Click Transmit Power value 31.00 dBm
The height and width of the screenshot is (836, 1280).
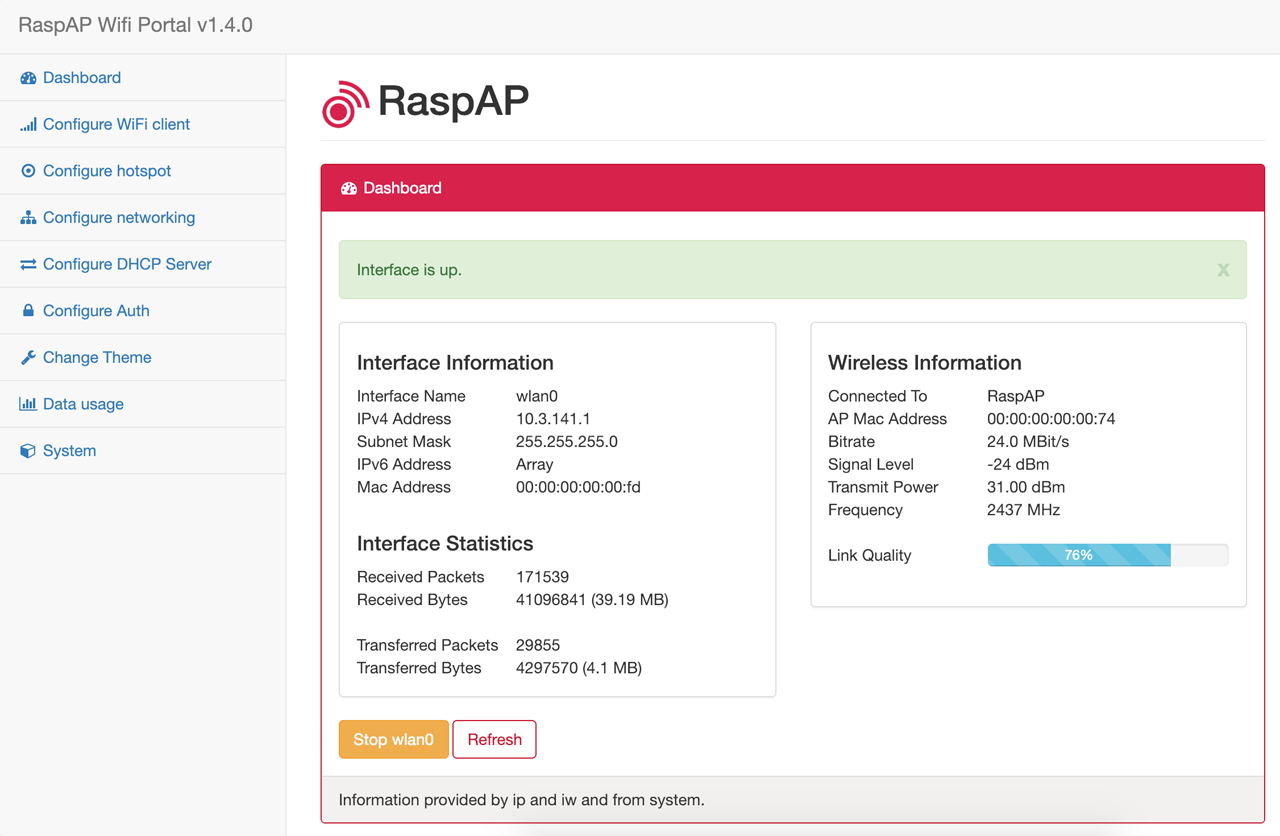coord(1026,487)
